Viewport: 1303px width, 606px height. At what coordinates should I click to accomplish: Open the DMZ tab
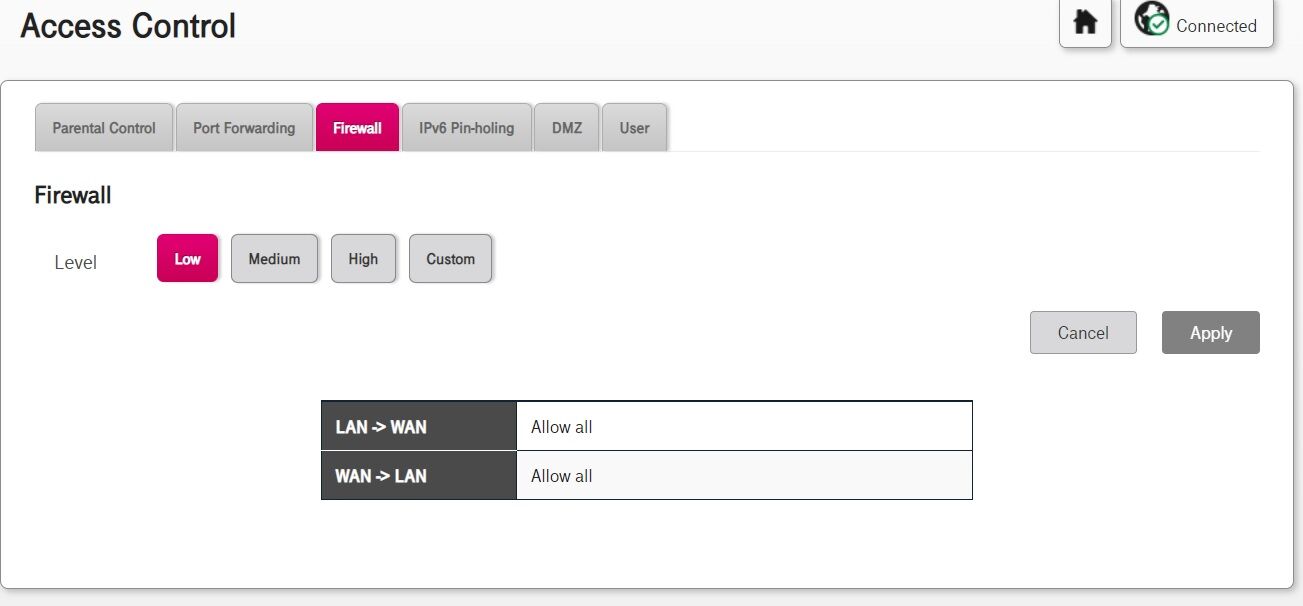[566, 127]
